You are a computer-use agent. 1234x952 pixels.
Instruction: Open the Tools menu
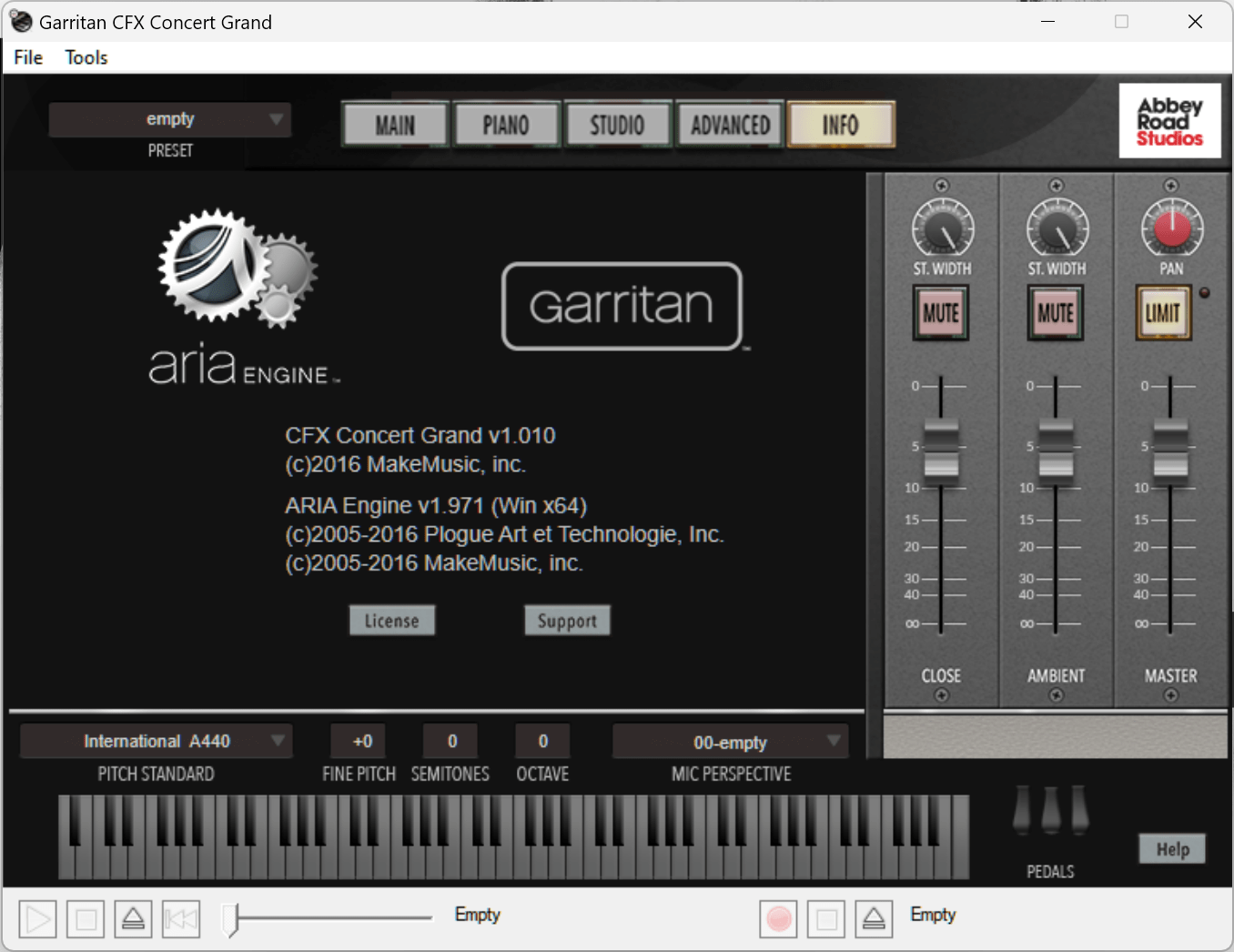click(85, 56)
